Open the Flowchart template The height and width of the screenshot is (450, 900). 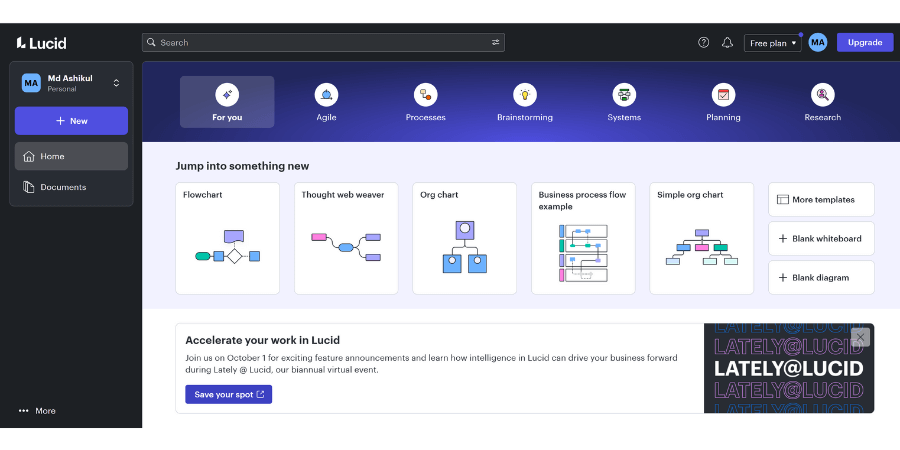(227, 238)
